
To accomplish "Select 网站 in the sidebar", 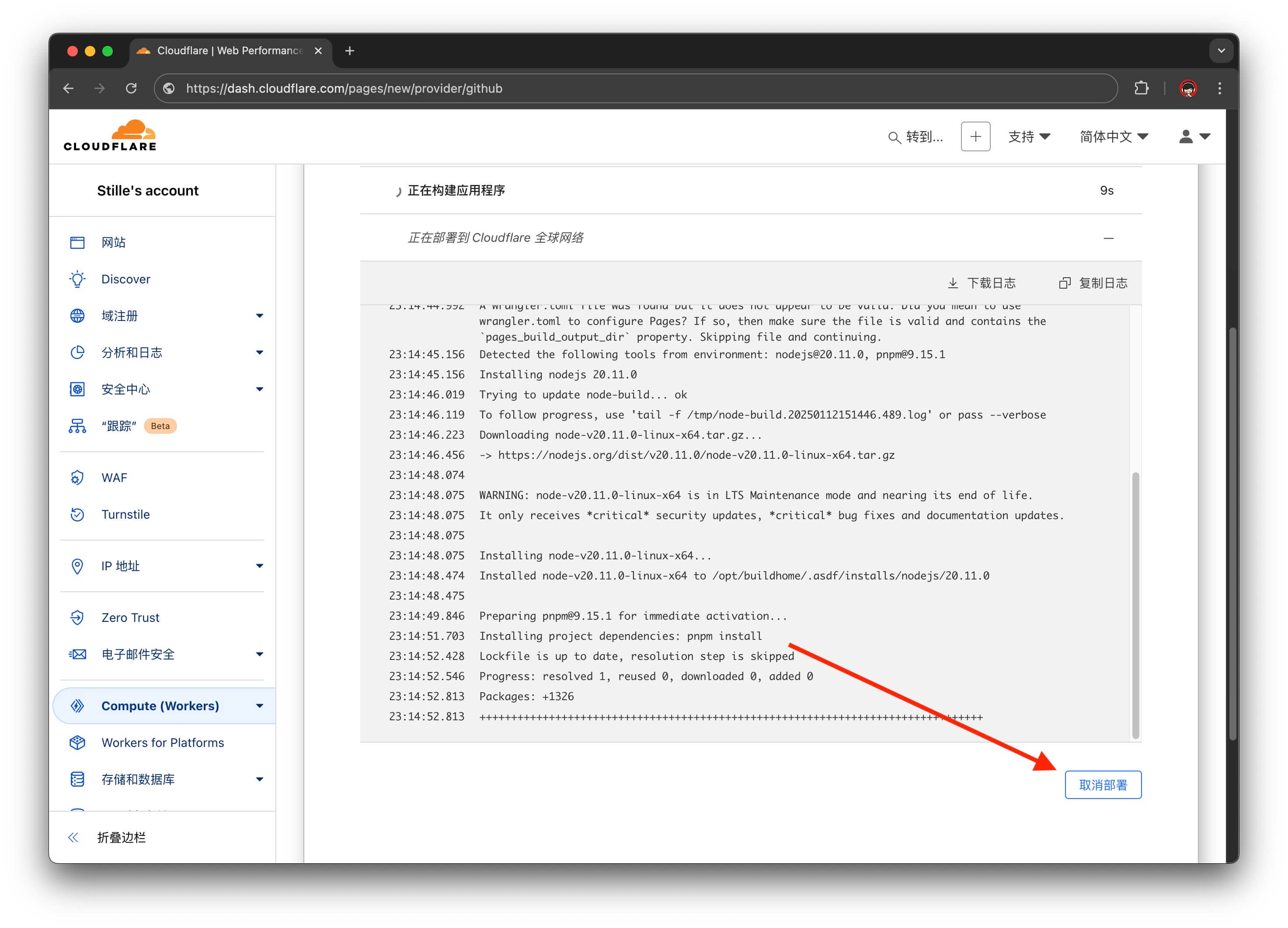I will [114, 243].
